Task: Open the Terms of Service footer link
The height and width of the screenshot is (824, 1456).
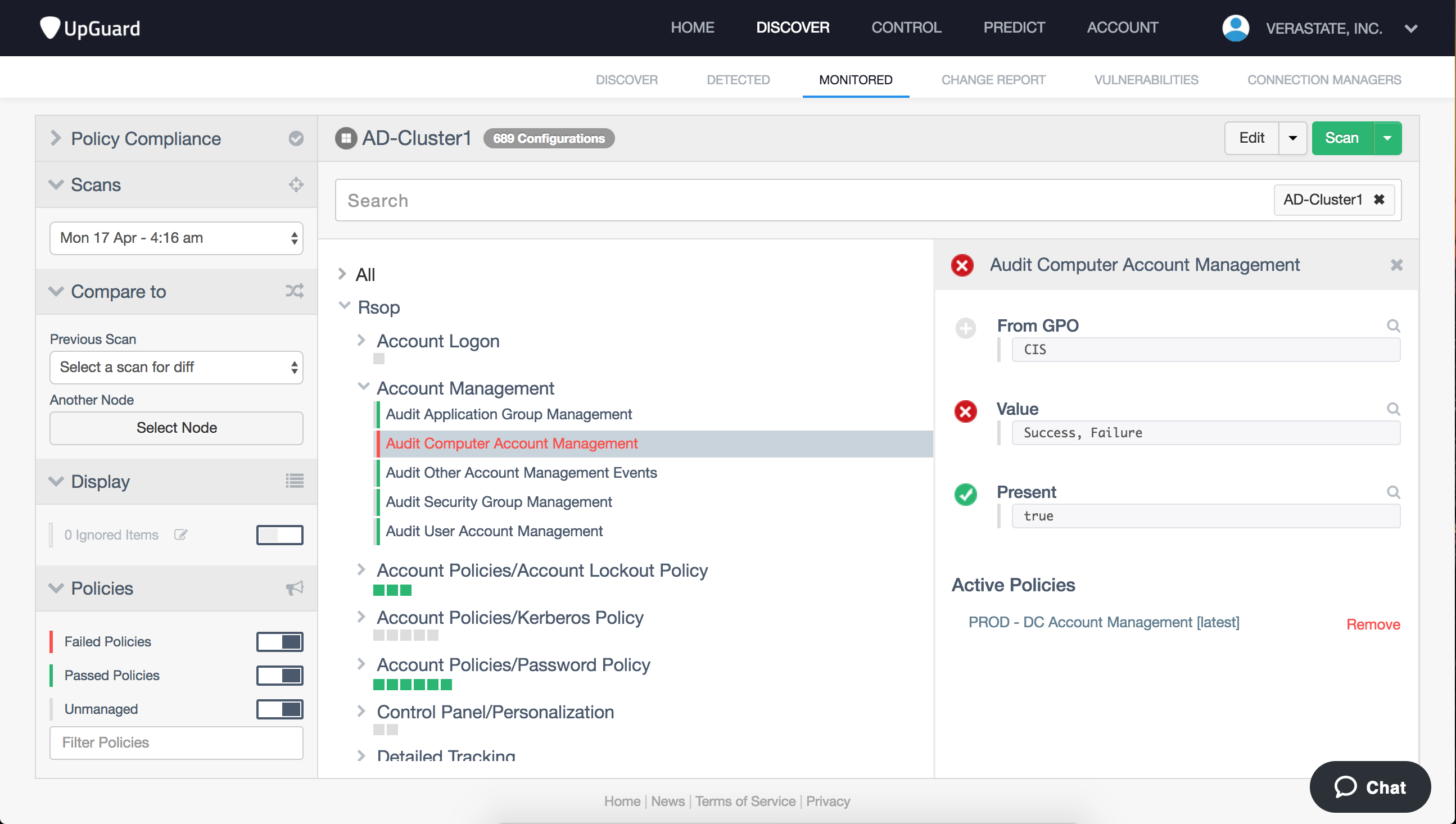Action: pyautogui.click(x=745, y=802)
